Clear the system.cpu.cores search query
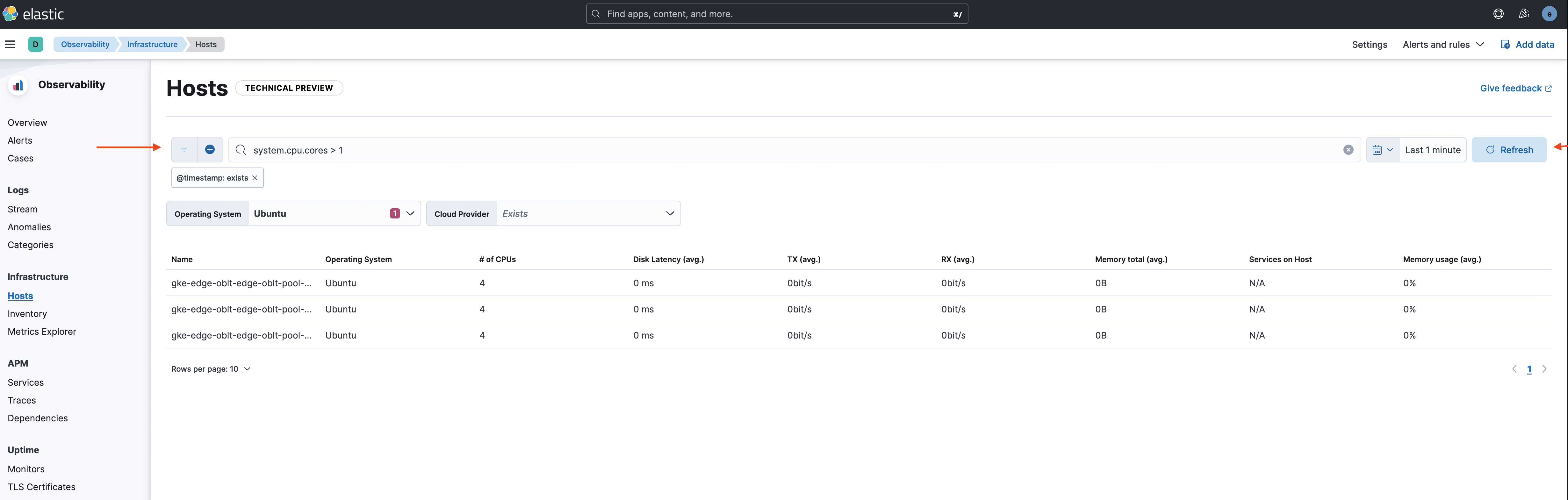Viewport: 1568px width, 500px height. pos(1349,149)
